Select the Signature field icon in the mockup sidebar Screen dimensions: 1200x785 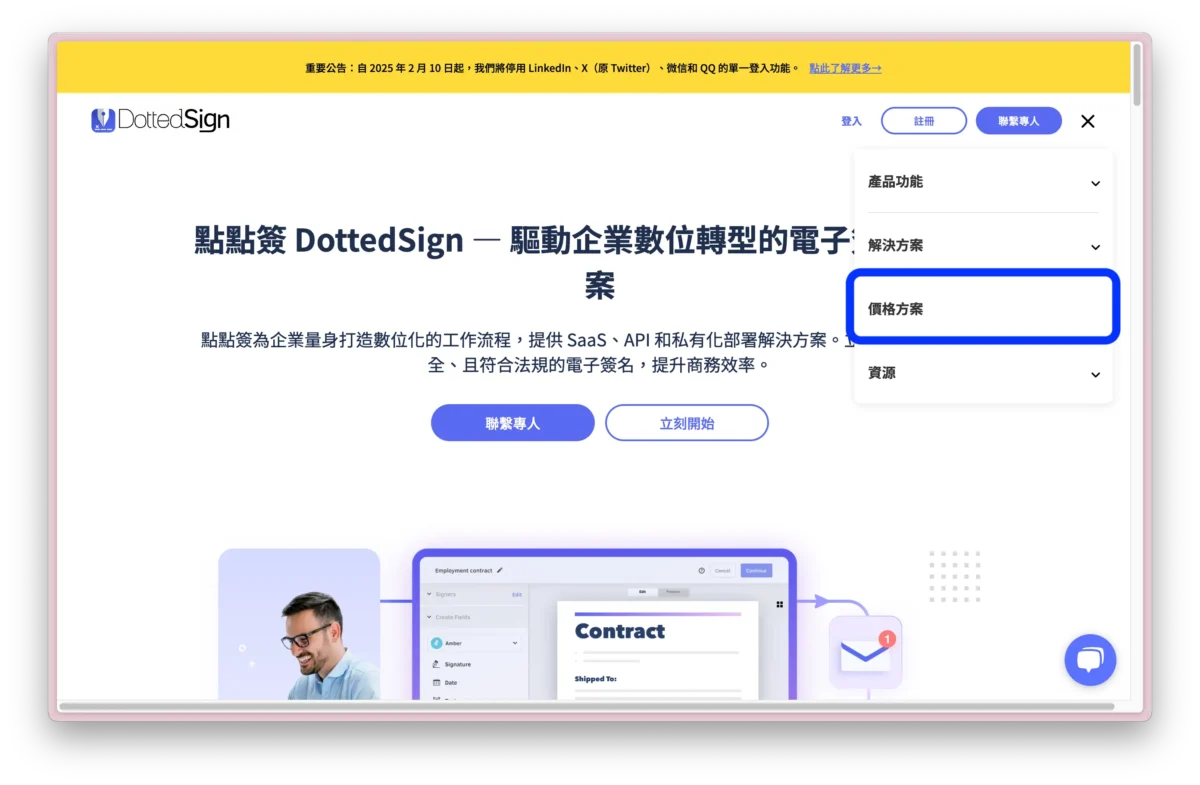pos(435,664)
